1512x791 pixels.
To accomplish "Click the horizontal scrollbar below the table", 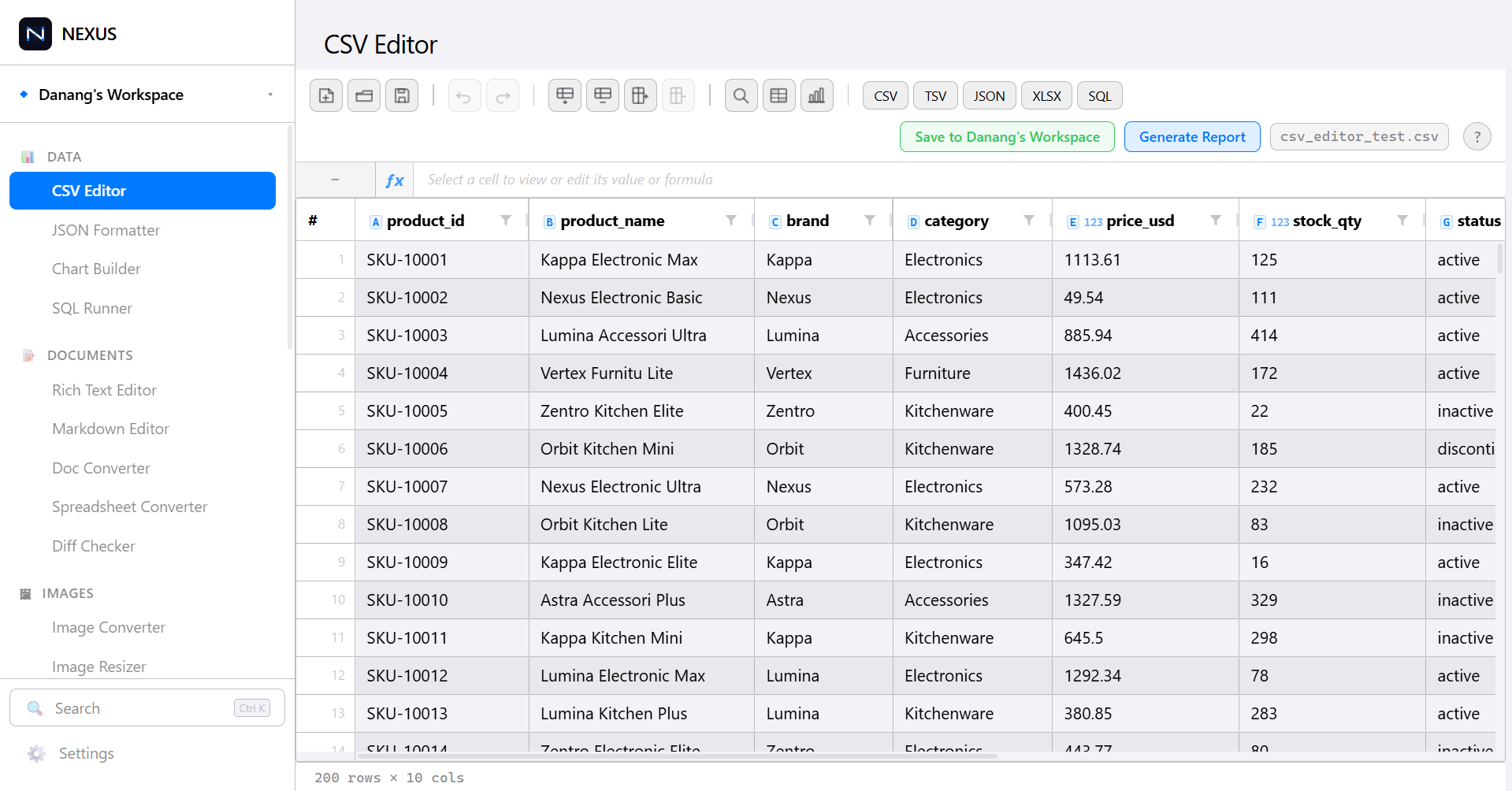I will [x=678, y=756].
